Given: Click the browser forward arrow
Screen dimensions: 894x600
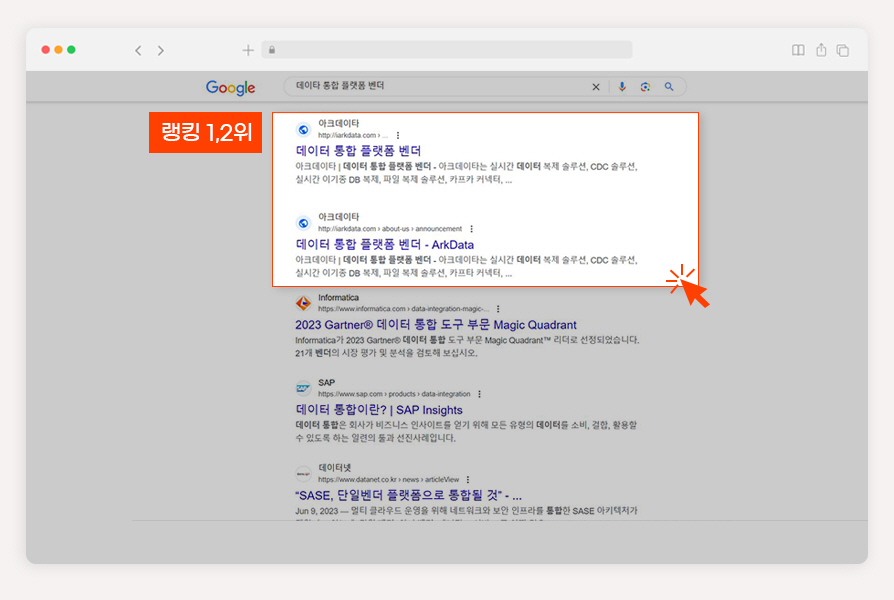Looking at the screenshot, I should tap(161, 51).
